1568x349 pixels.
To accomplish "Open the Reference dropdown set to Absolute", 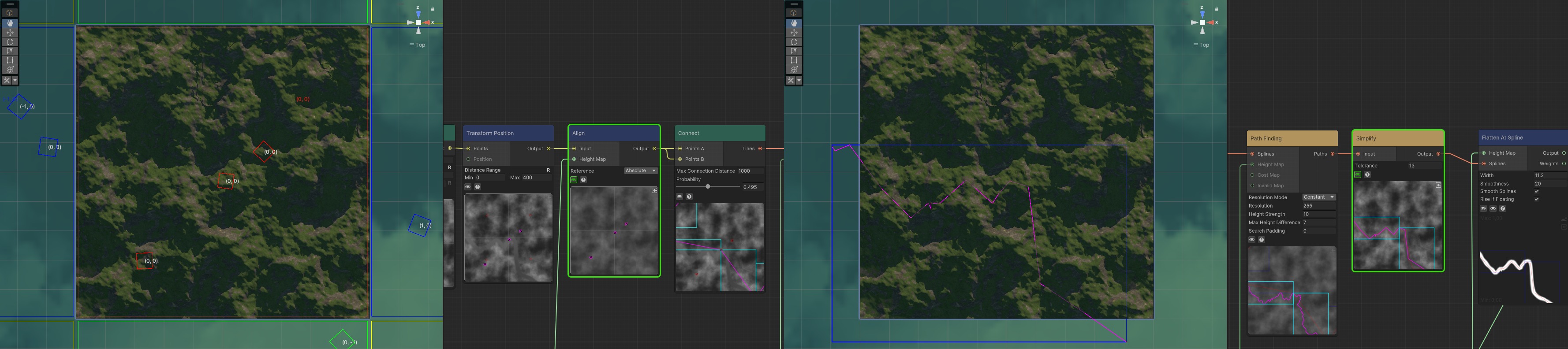I will click(640, 171).
